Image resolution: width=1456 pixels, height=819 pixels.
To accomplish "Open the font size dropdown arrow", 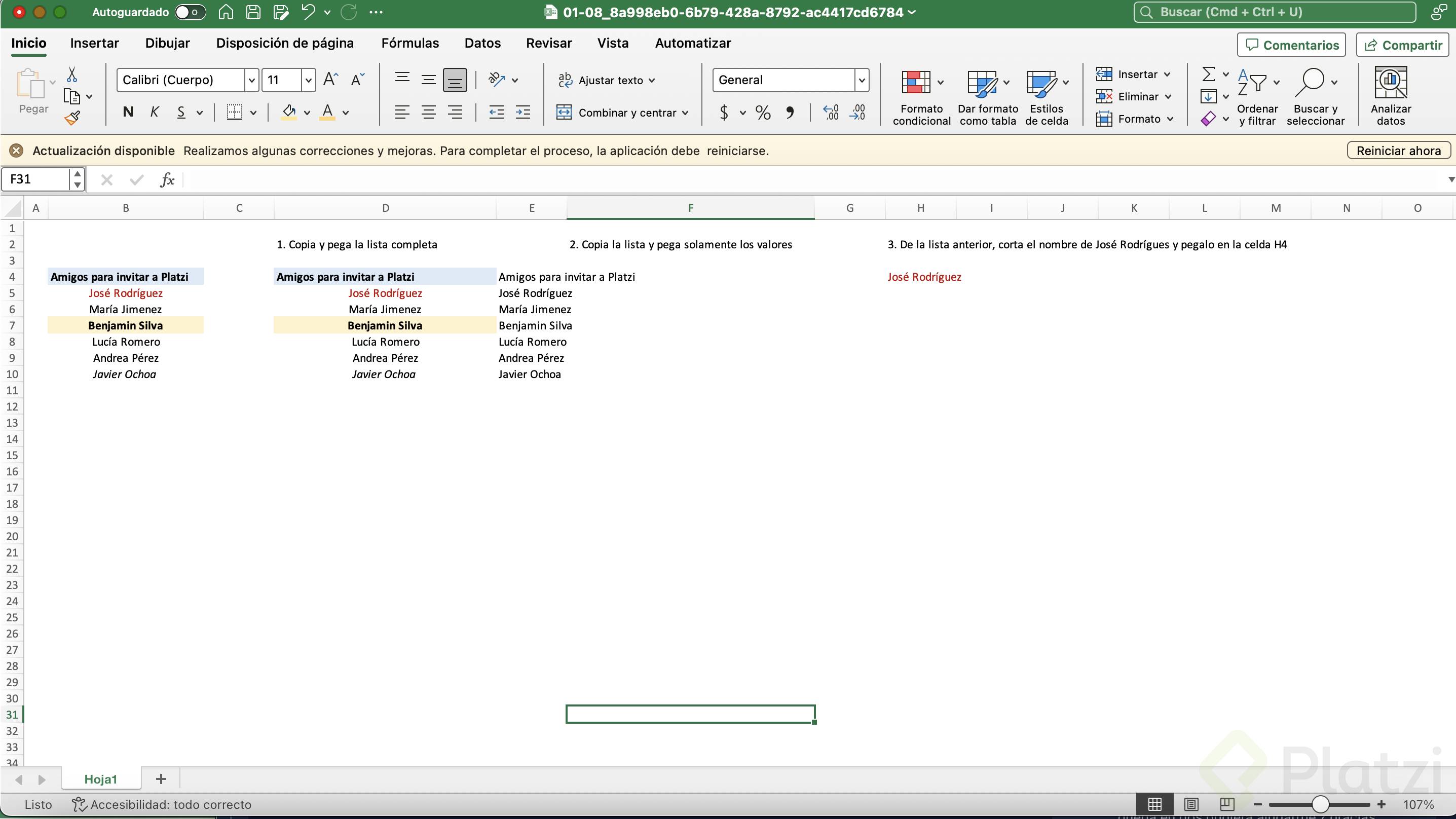I will pyautogui.click(x=308, y=80).
